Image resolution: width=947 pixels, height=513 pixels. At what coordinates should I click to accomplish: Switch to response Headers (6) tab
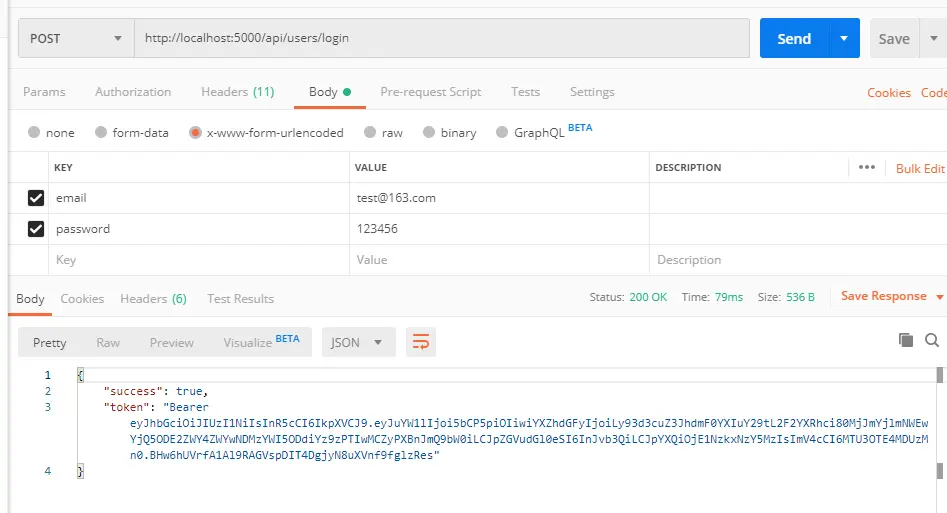[153, 298]
